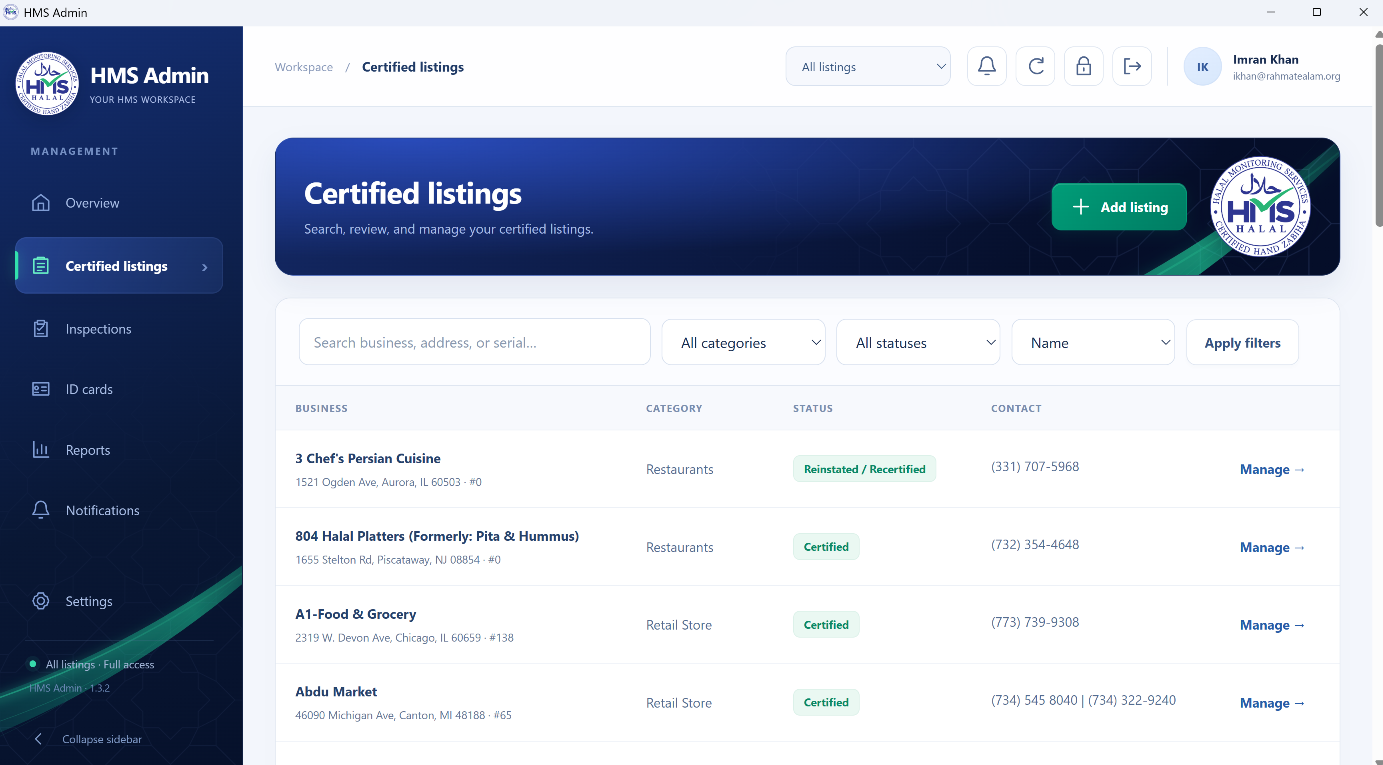Image resolution: width=1383 pixels, height=765 pixels.
Task: Click Abdu Market phone numbers
Action: pyautogui.click(x=1083, y=700)
